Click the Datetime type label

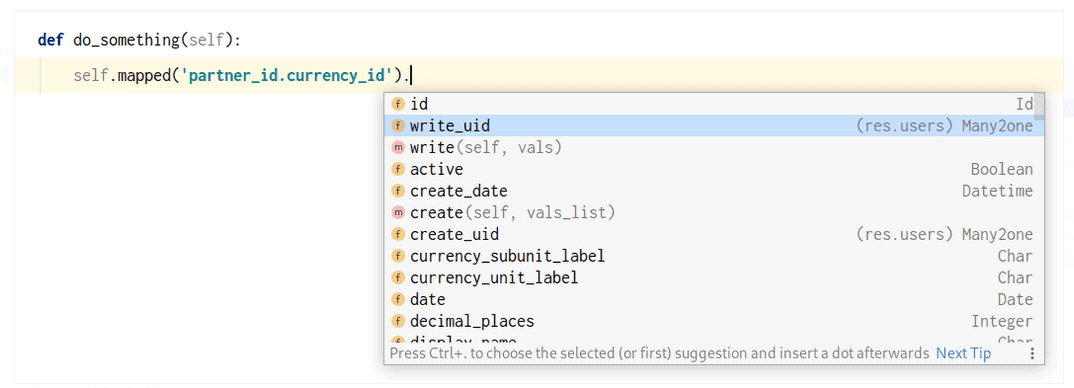[x=997, y=191]
